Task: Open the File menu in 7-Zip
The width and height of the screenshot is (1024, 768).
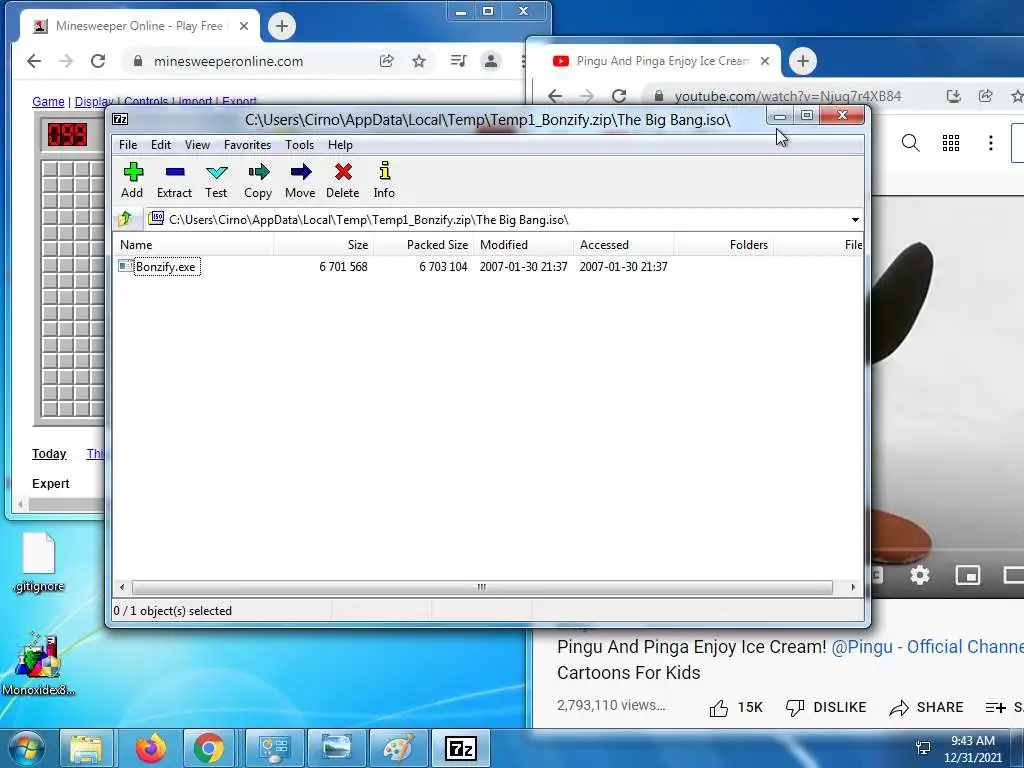Action: pyautogui.click(x=128, y=145)
